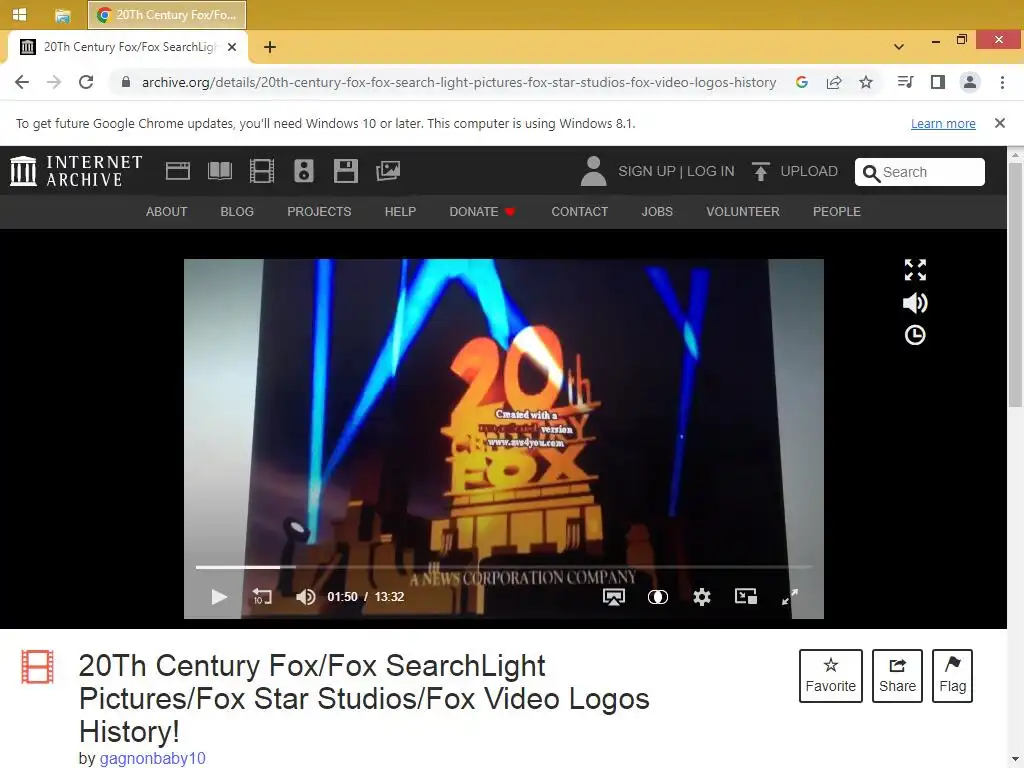
Task: Click the UPLOAD link
Action: [x=808, y=171]
